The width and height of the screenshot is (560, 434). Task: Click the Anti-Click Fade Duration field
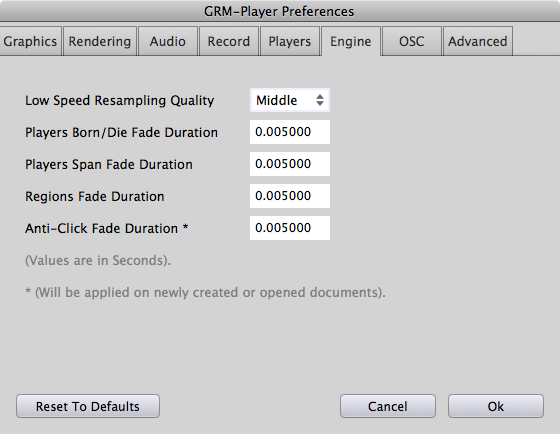pyautogui.click(x=290, y=228)
